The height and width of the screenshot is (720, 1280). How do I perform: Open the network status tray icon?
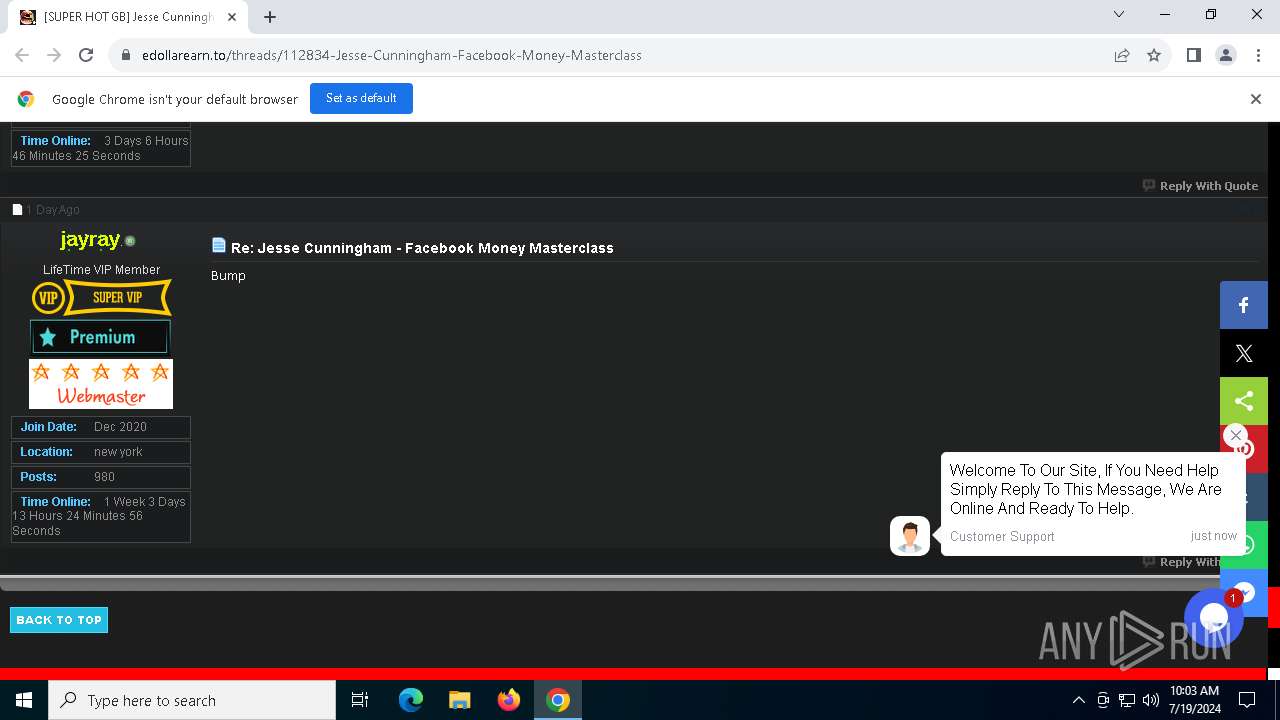click(1127, 700)
